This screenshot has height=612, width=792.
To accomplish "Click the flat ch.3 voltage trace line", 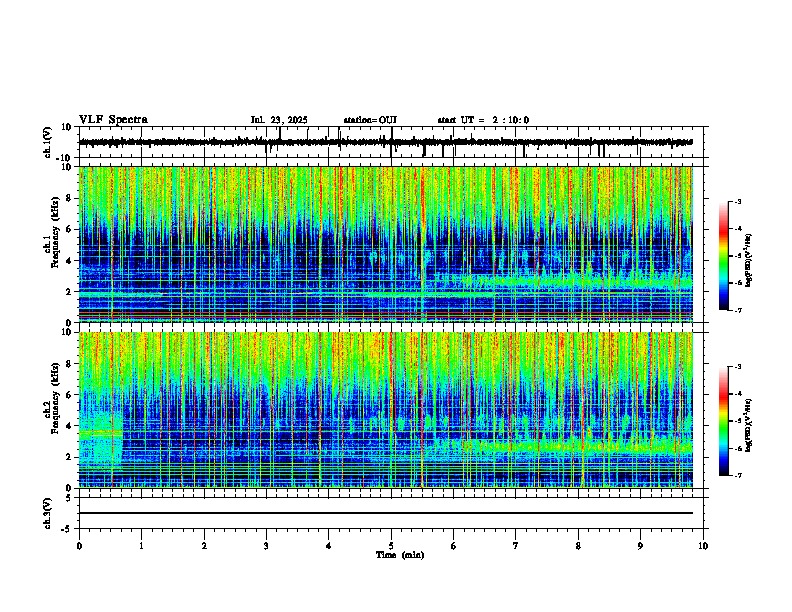I will (386, 513).
